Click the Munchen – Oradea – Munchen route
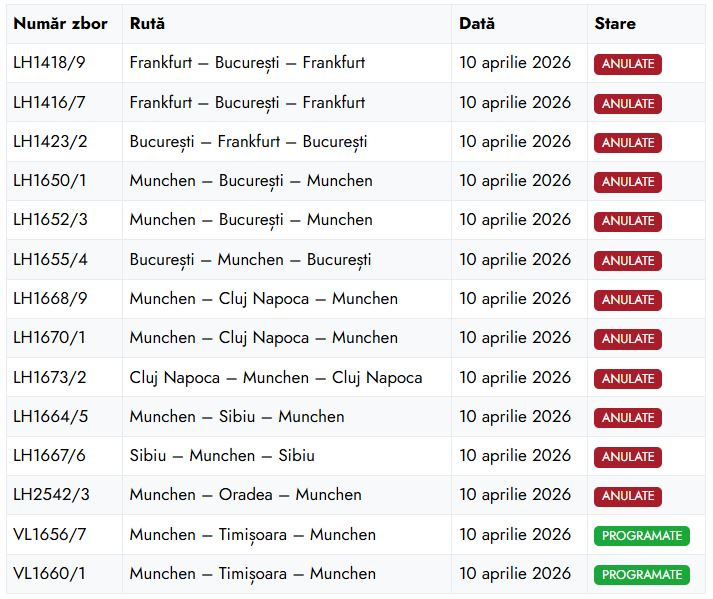Screen dimensions: 713x599 click(246, 495)
